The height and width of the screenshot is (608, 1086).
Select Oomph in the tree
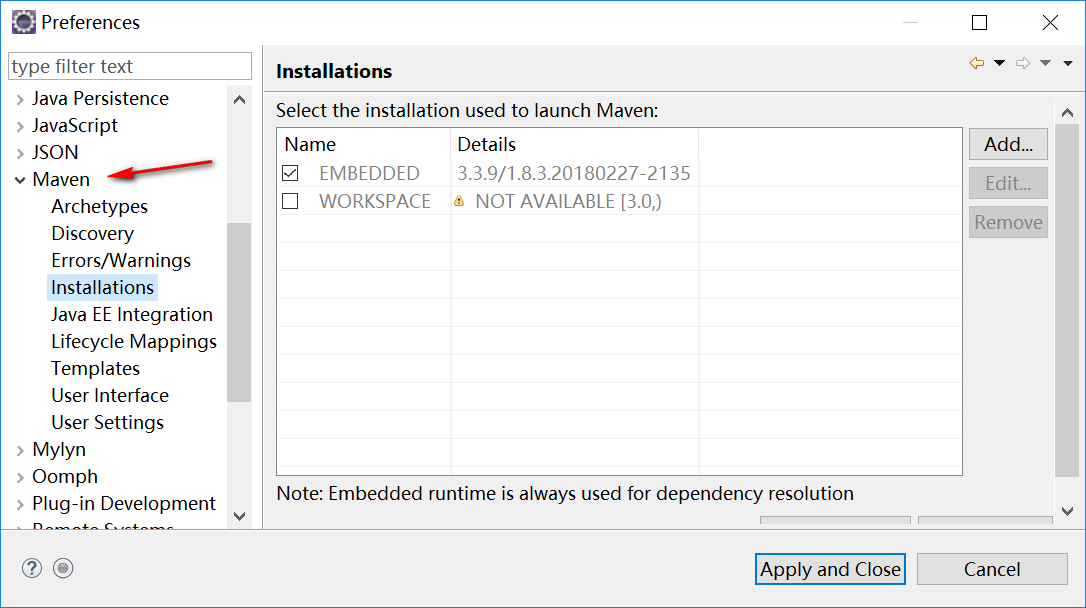(x=64, y=476)
